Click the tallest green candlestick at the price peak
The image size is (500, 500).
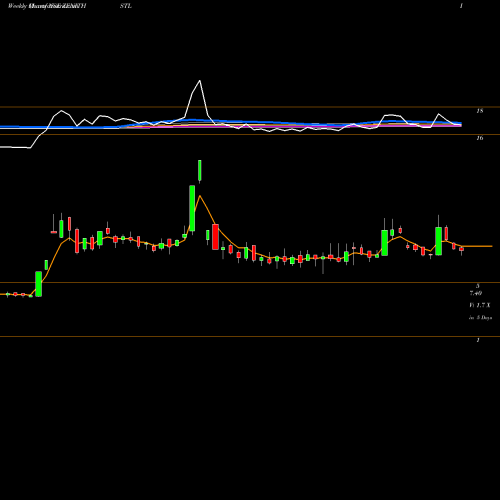192,208
